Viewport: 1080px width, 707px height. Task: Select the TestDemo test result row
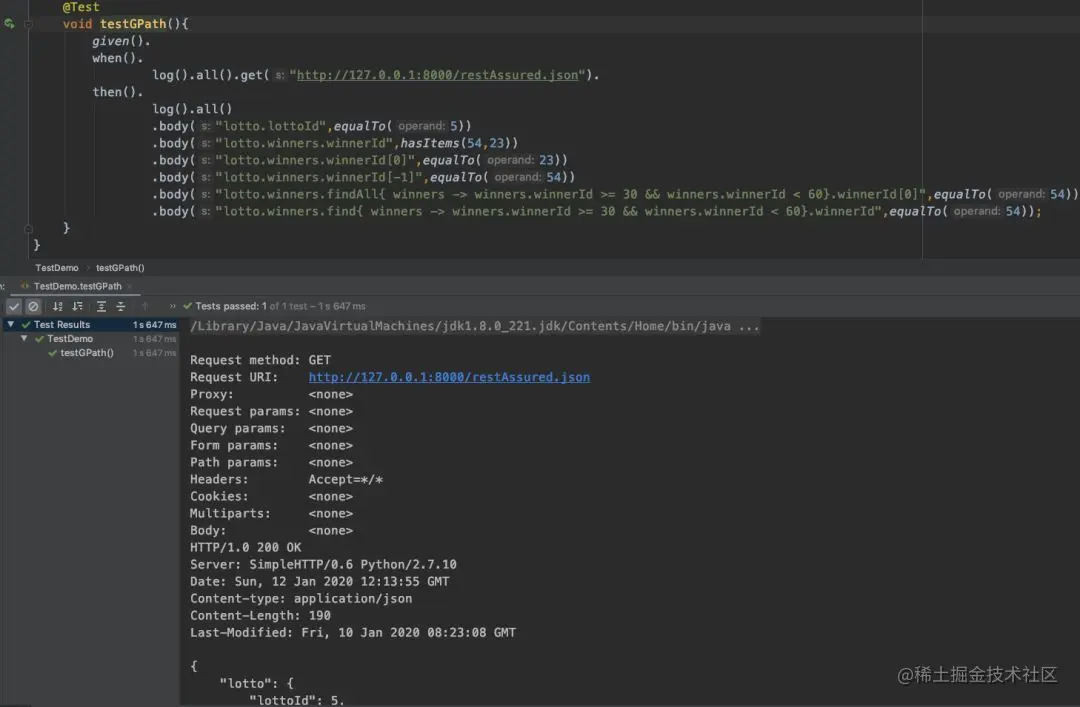[x=90, y=338]
